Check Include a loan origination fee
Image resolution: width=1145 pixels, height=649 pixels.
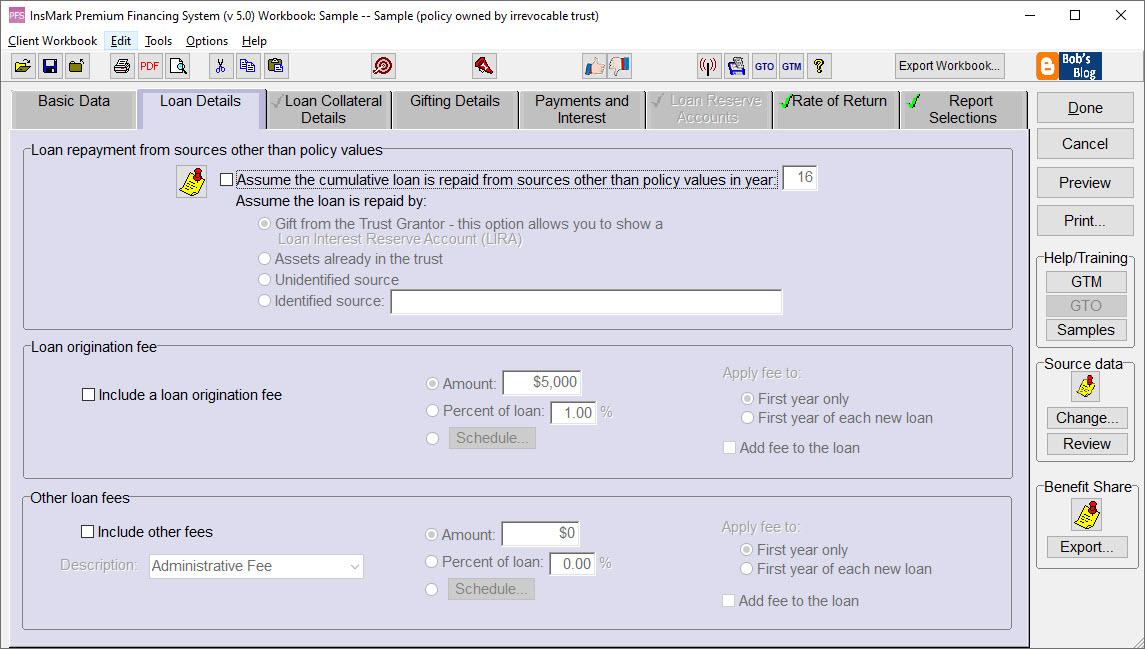[x=88, y=394]
